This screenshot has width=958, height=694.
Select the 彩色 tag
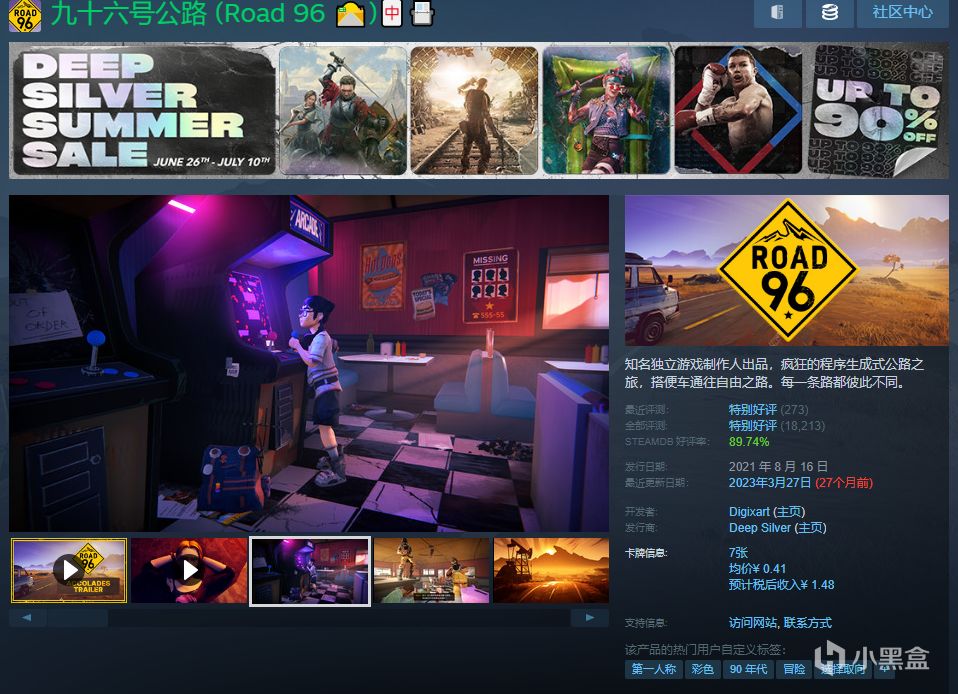coord(703,670)
